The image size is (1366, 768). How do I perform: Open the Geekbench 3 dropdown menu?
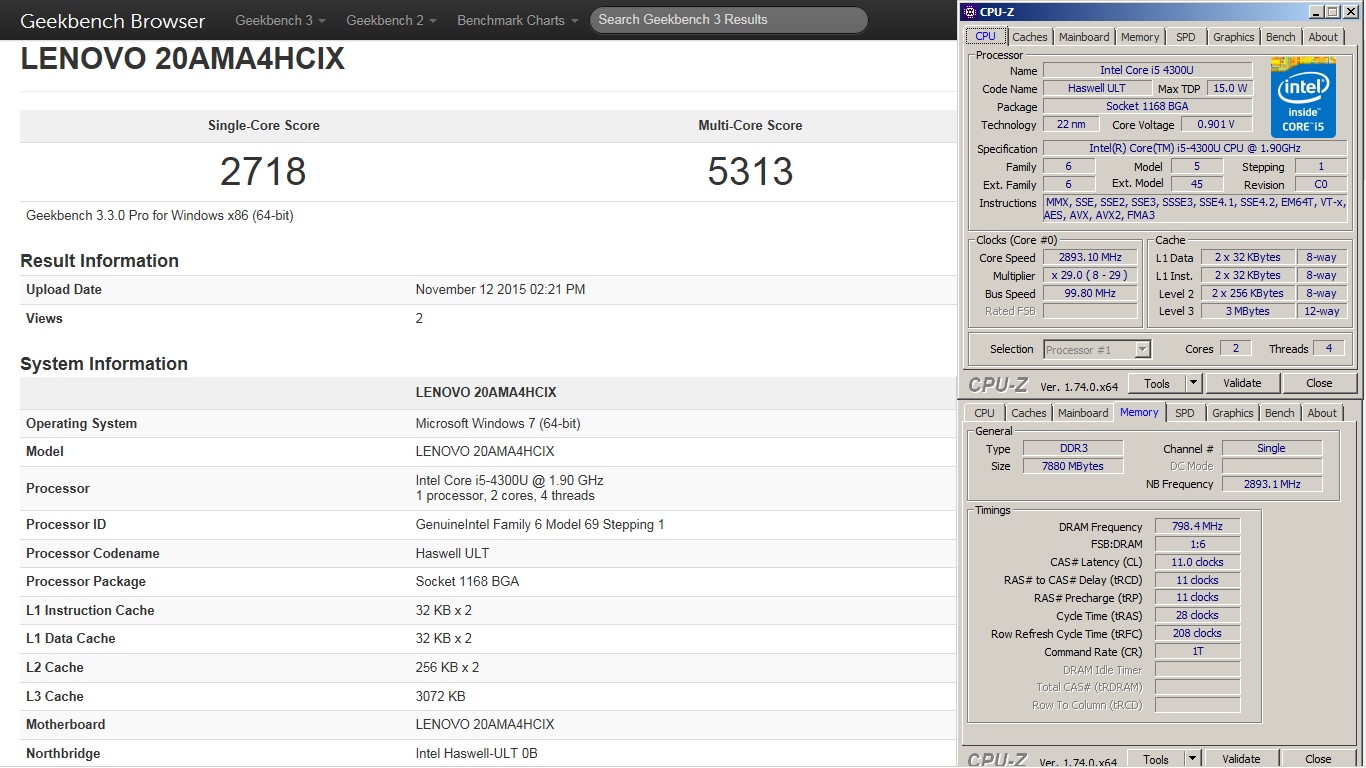281,20
